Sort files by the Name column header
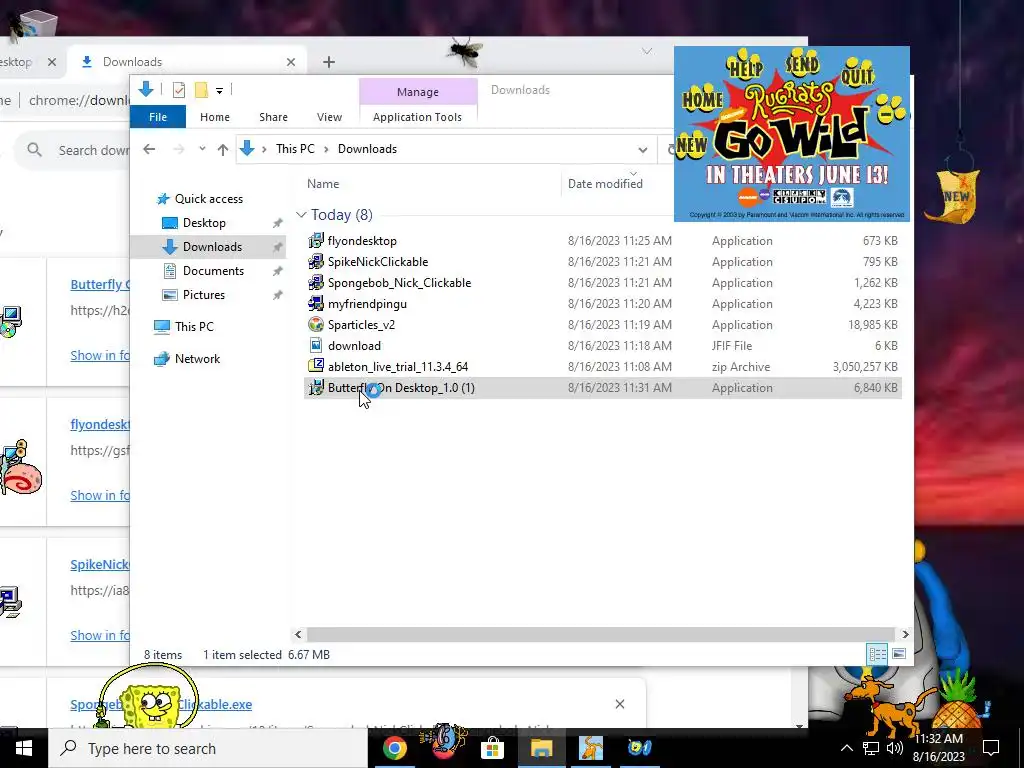This screenshot has height=768, width=1024. pyautogui.click(x=323, y=184)
